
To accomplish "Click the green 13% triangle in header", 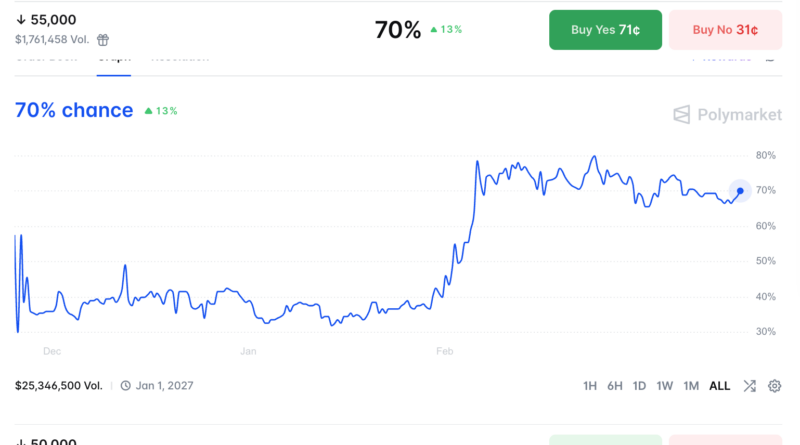I will click(x=434, y=30).
